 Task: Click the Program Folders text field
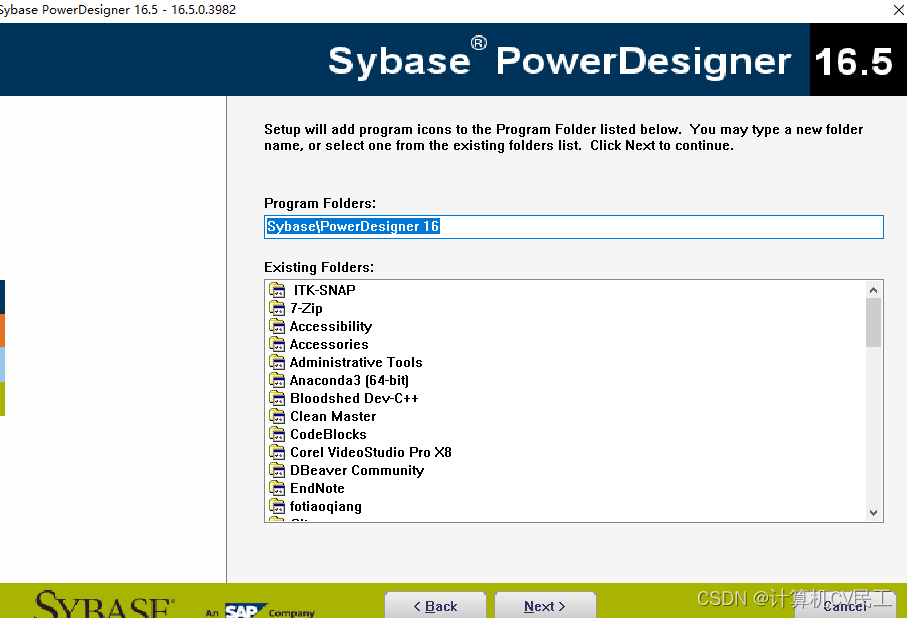[x=574, y=226]
